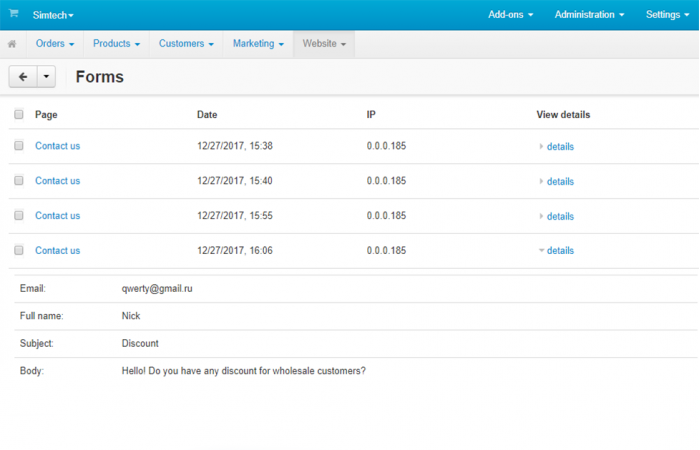
Task: Click the date 12/27/2017, 15:55
Action: pyautogui.click(x=235, y=216)
